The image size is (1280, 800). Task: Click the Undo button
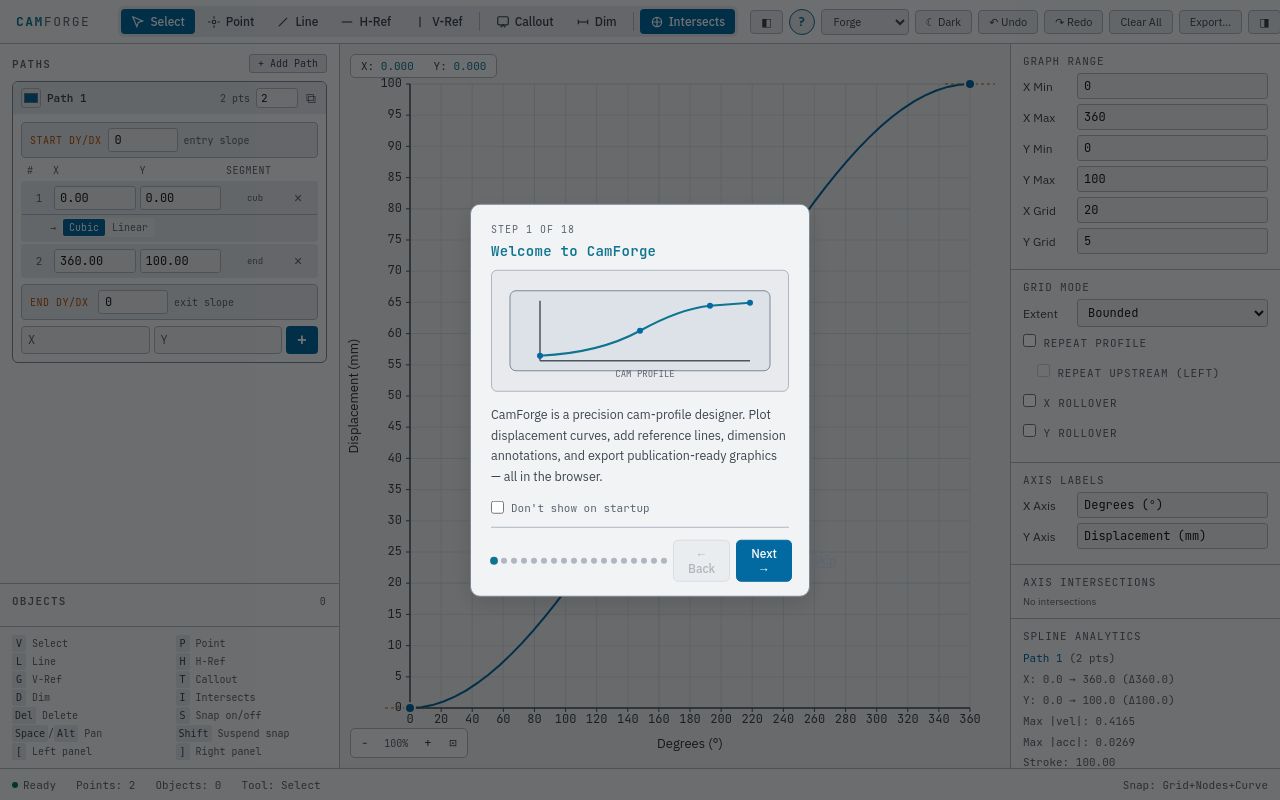tap(1007, 22)
